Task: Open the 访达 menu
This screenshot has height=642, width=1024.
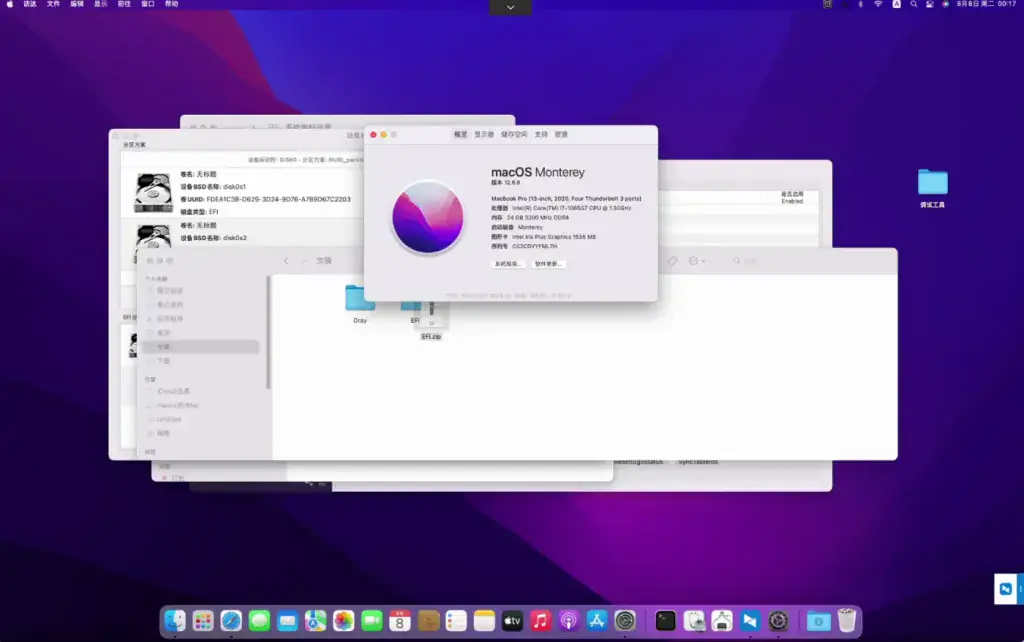Action: click(x=30, y=4)
